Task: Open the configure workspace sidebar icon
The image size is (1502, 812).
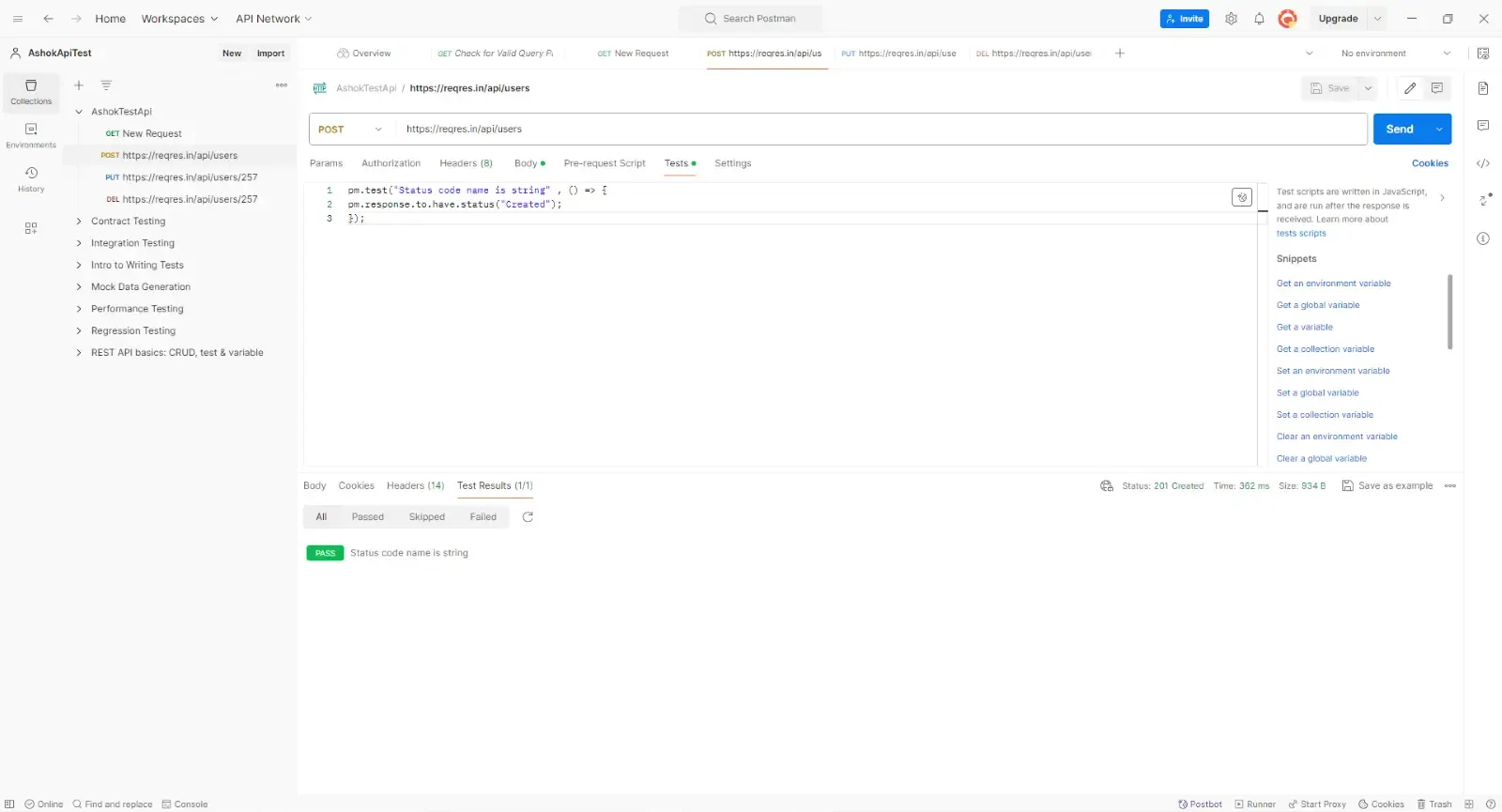Action: click(x=31, y=228)
